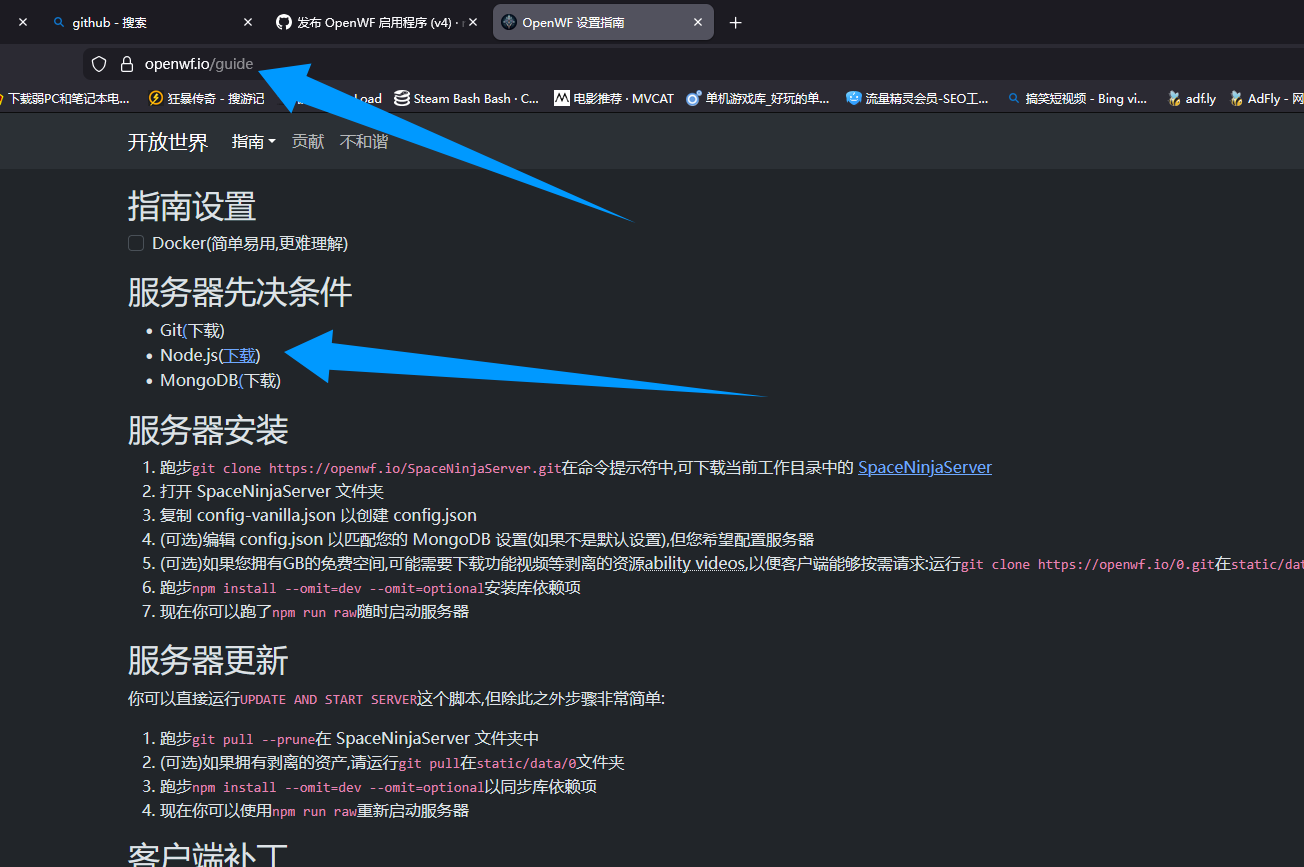Click the shield tracking protection icon
Viewport: 1304px width, 867px height.
99,64
